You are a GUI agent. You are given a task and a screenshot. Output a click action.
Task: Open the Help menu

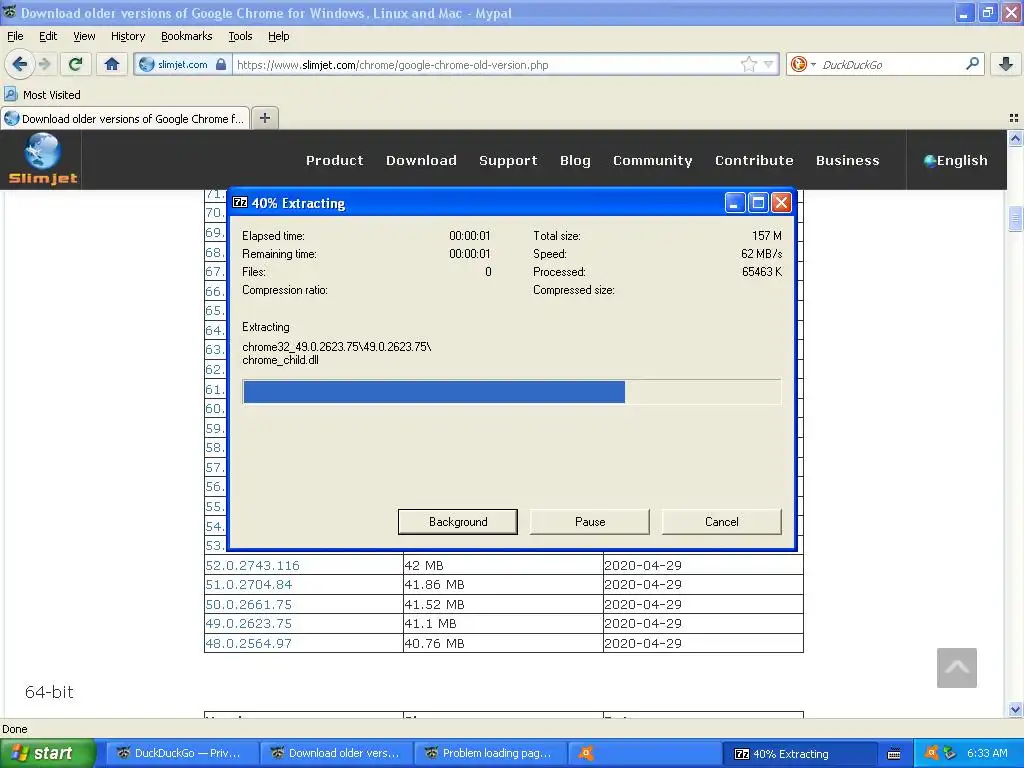tap(278, 36)
